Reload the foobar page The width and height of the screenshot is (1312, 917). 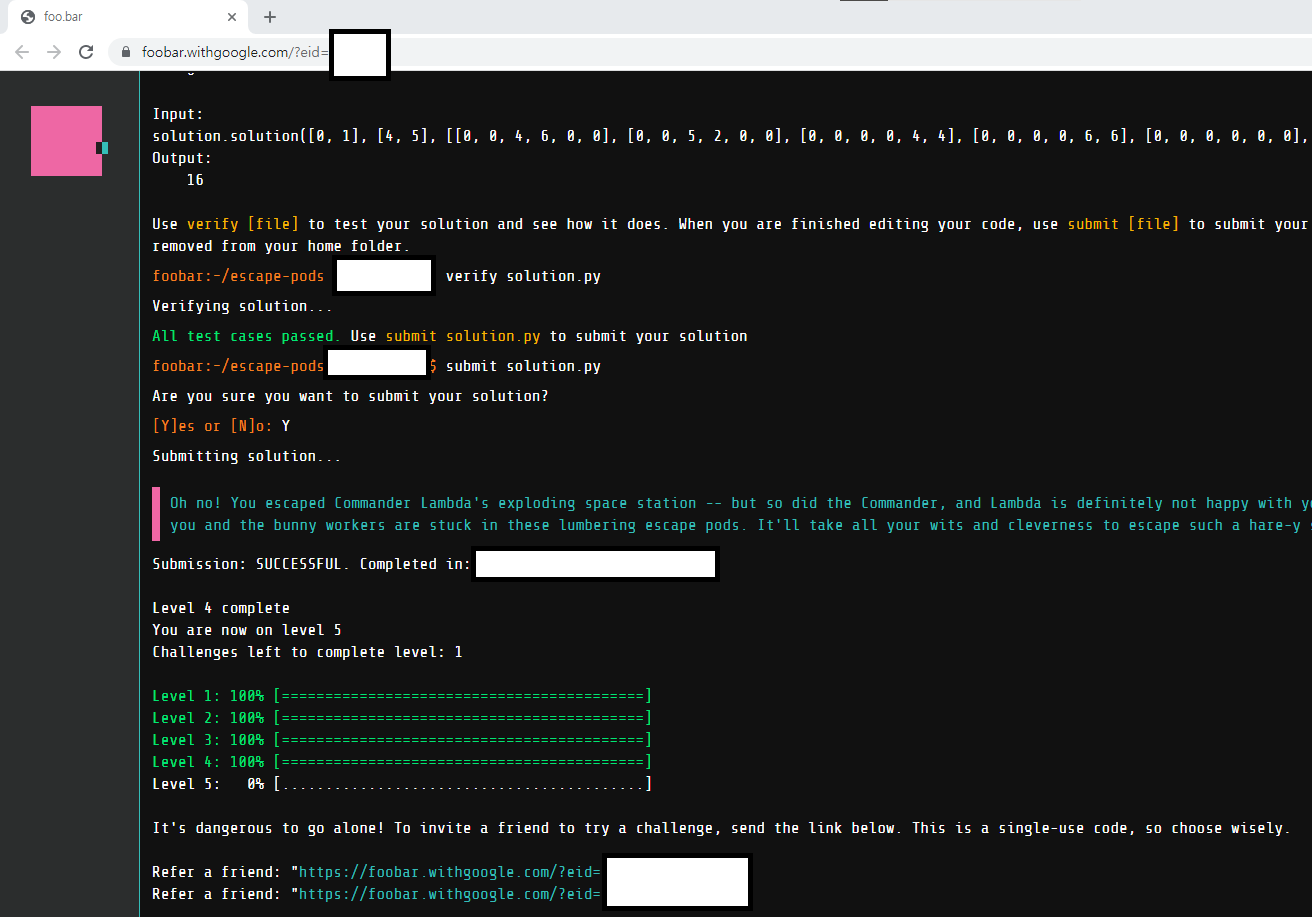point(86,52)
